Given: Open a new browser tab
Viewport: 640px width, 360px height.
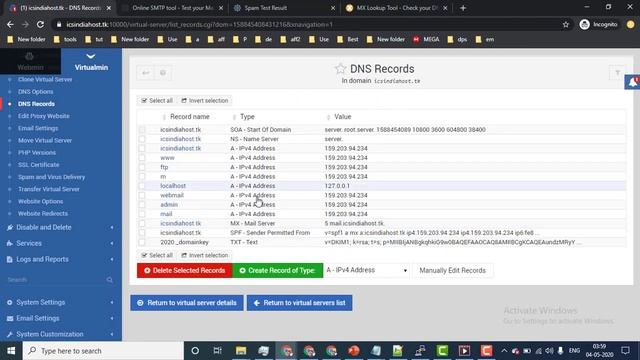Looking at the screenshot, I should (x=463, y=8).
